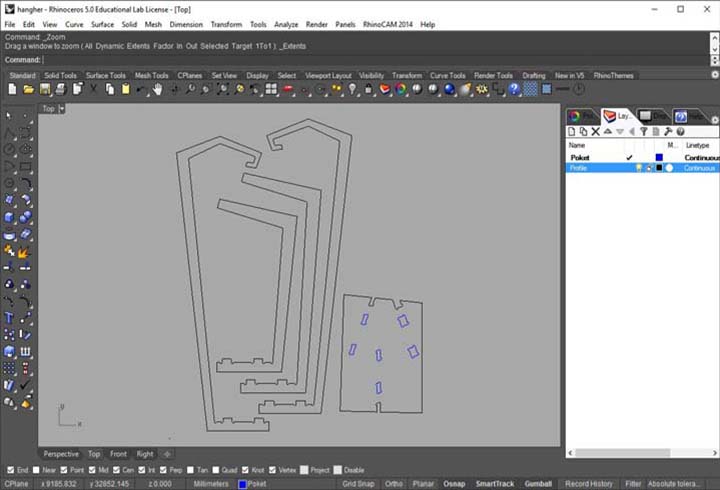Toggle Grid Snap in status bar

358,484
